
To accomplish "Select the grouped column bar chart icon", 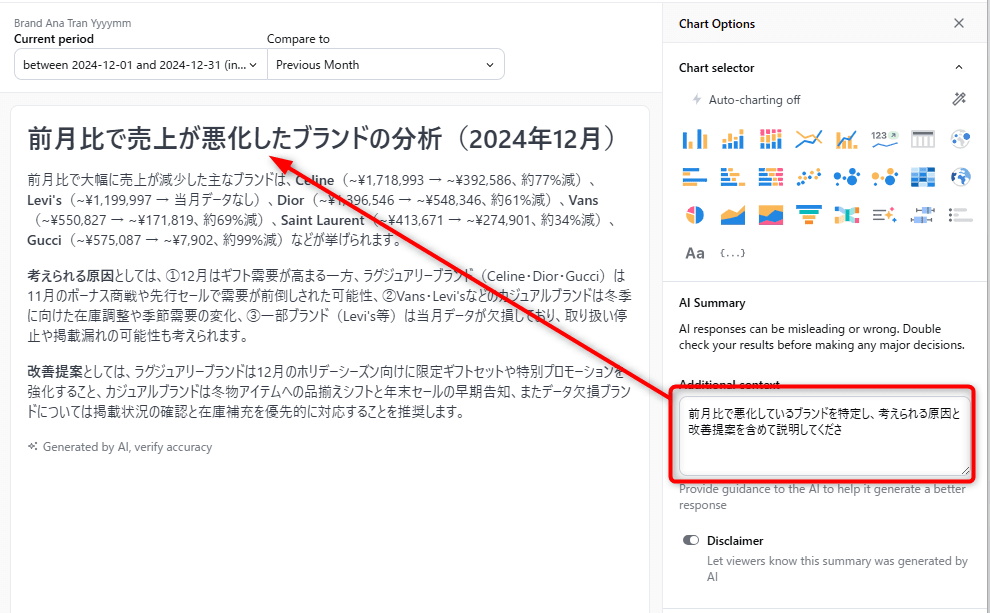I will coord(695,139).
